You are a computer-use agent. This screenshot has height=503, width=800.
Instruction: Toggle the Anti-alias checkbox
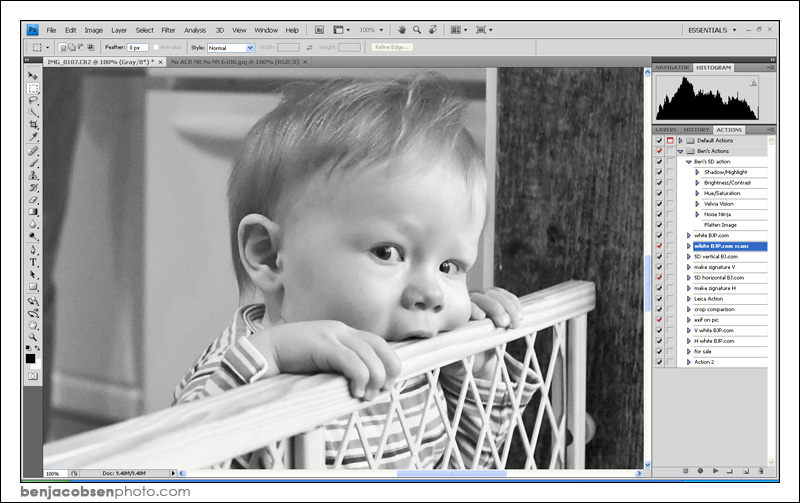[156, 47]
